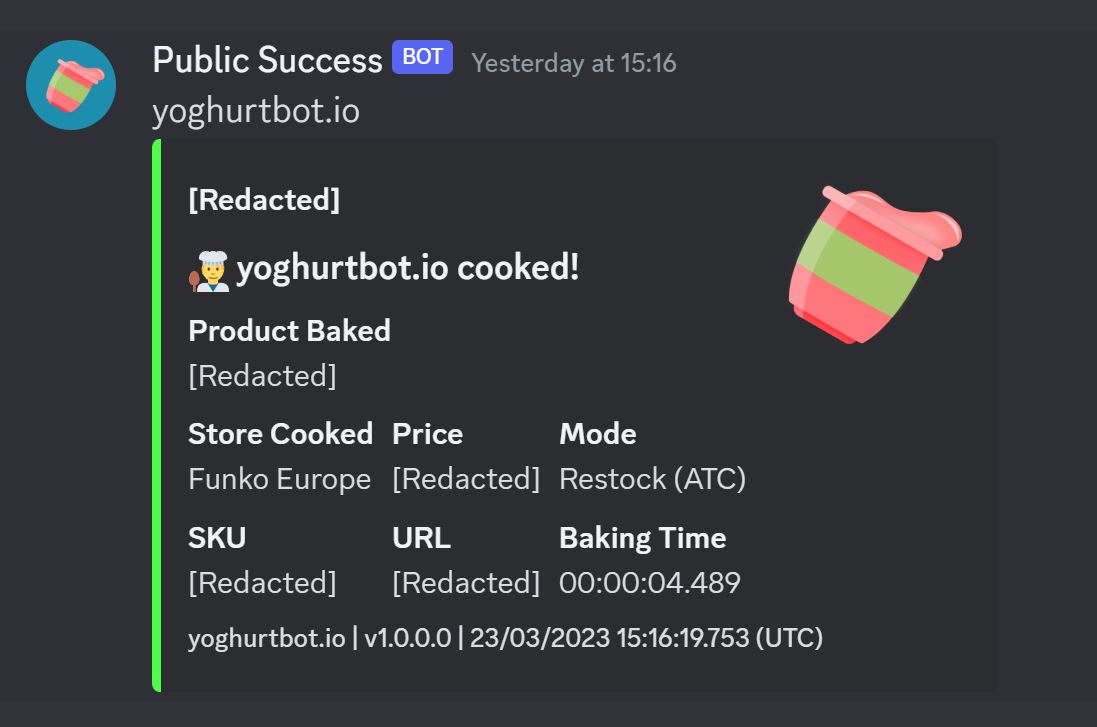Click the green embed accent bar
1097x727 pixels.
(x=157, y=415)
